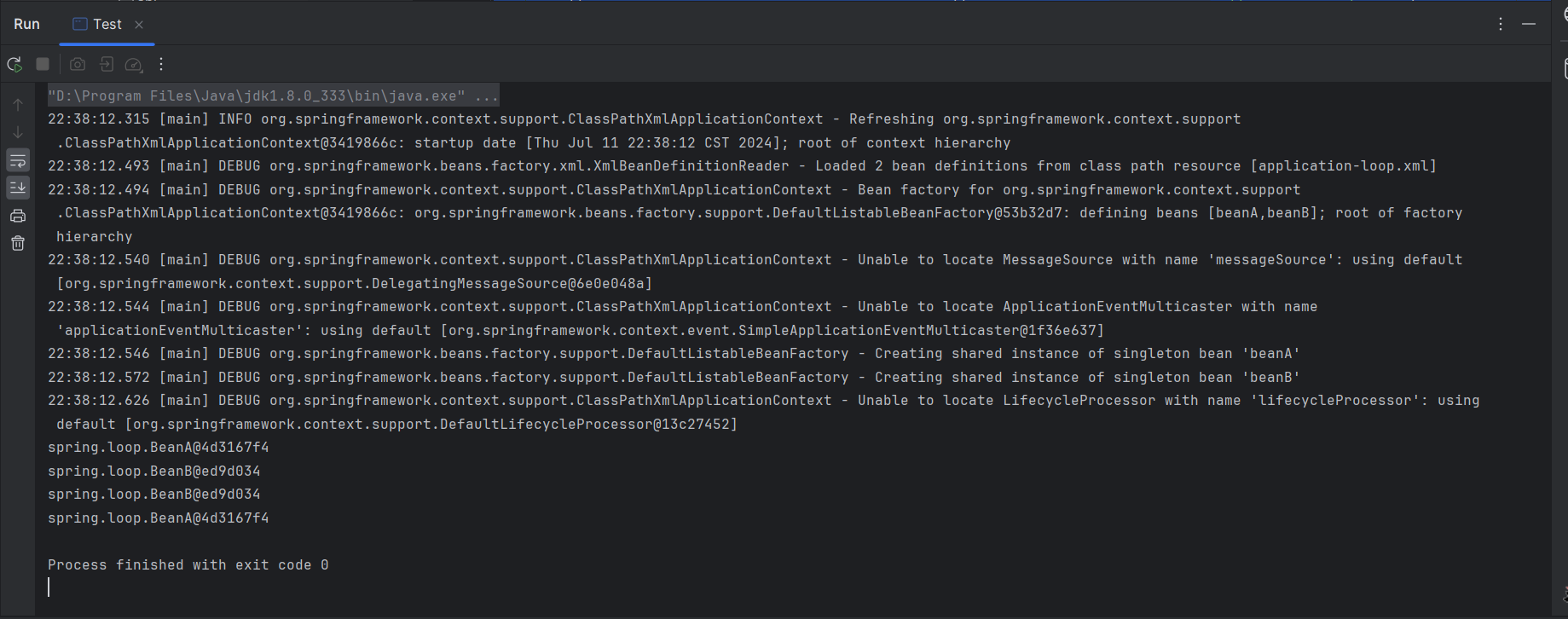
Task: Clear all console output with trash icon
Action: click(x=18, y=243)
